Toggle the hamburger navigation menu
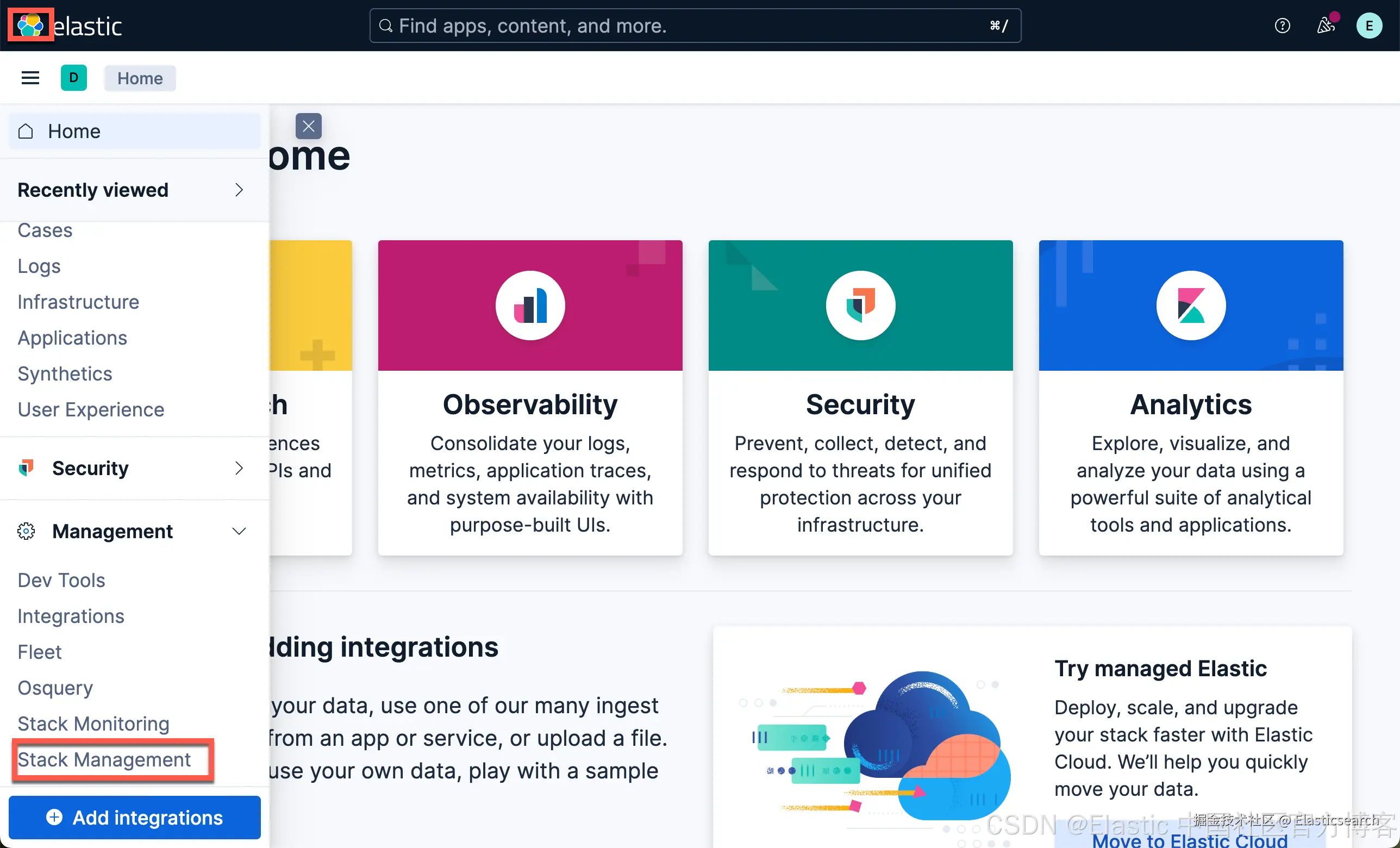The width and height of the screenshot is (1400, 848). point(30,78)
